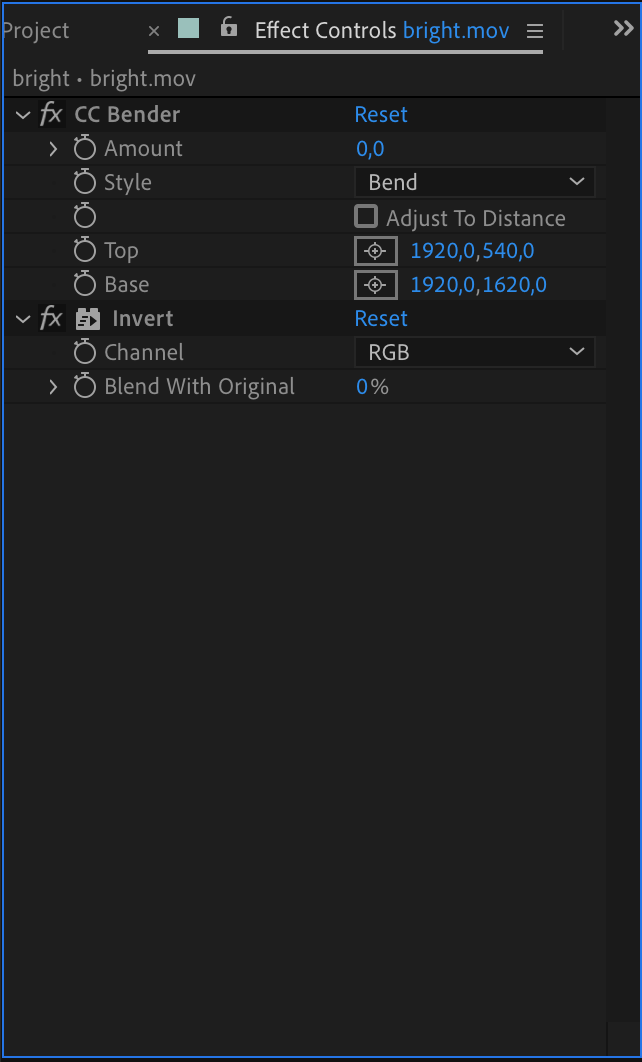Toggle the Style stopwatch animation icon
Screen dimensions: 642x1062
85,183
